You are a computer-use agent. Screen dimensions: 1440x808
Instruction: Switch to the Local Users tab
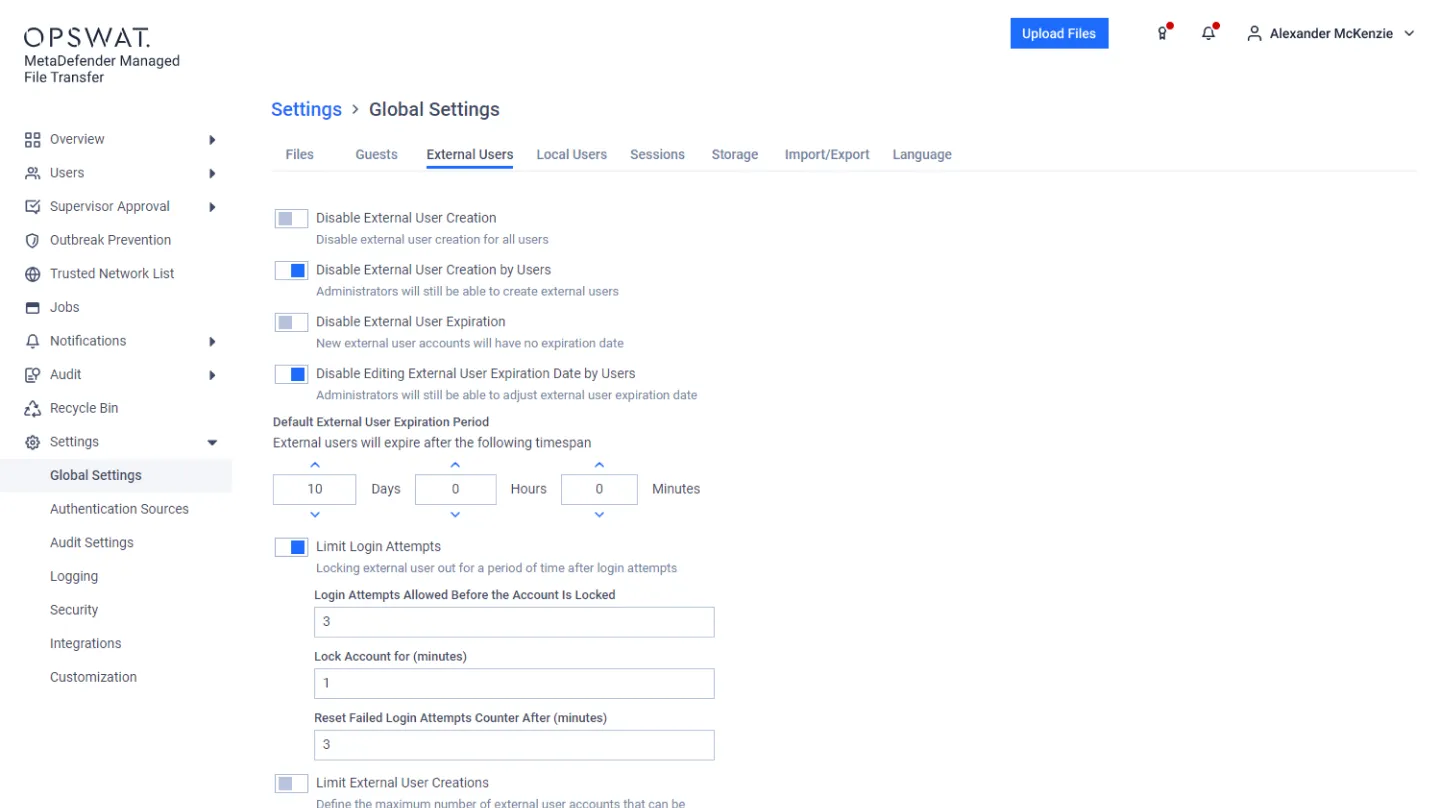[x=571, y=154]
